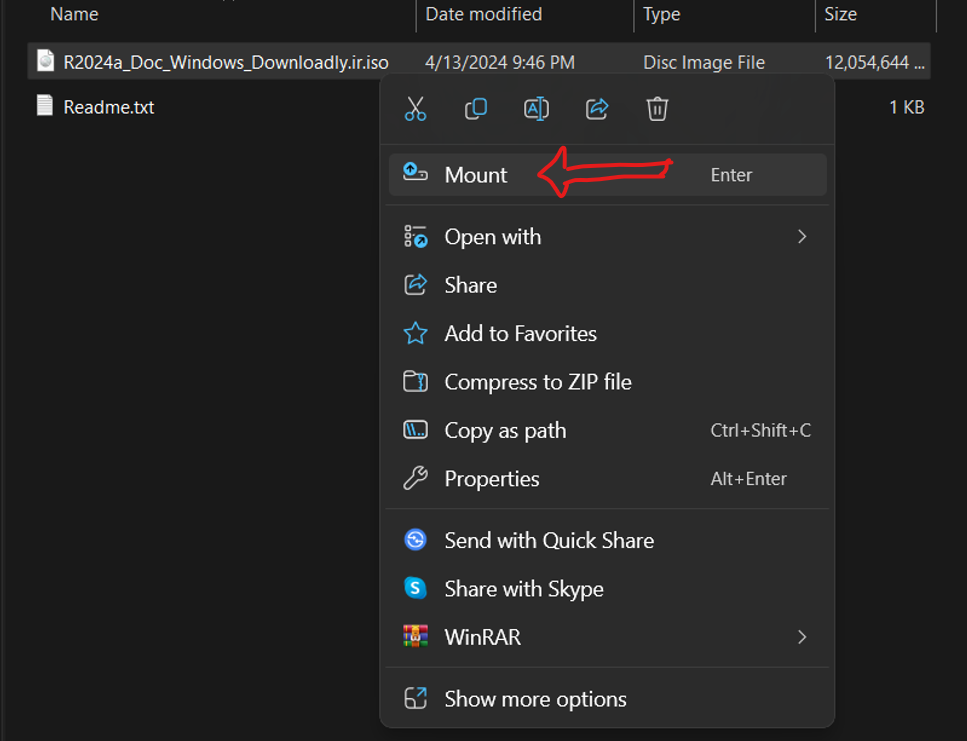Click the Rename icon
Viewport: 967px width, 741px height.
536,109
